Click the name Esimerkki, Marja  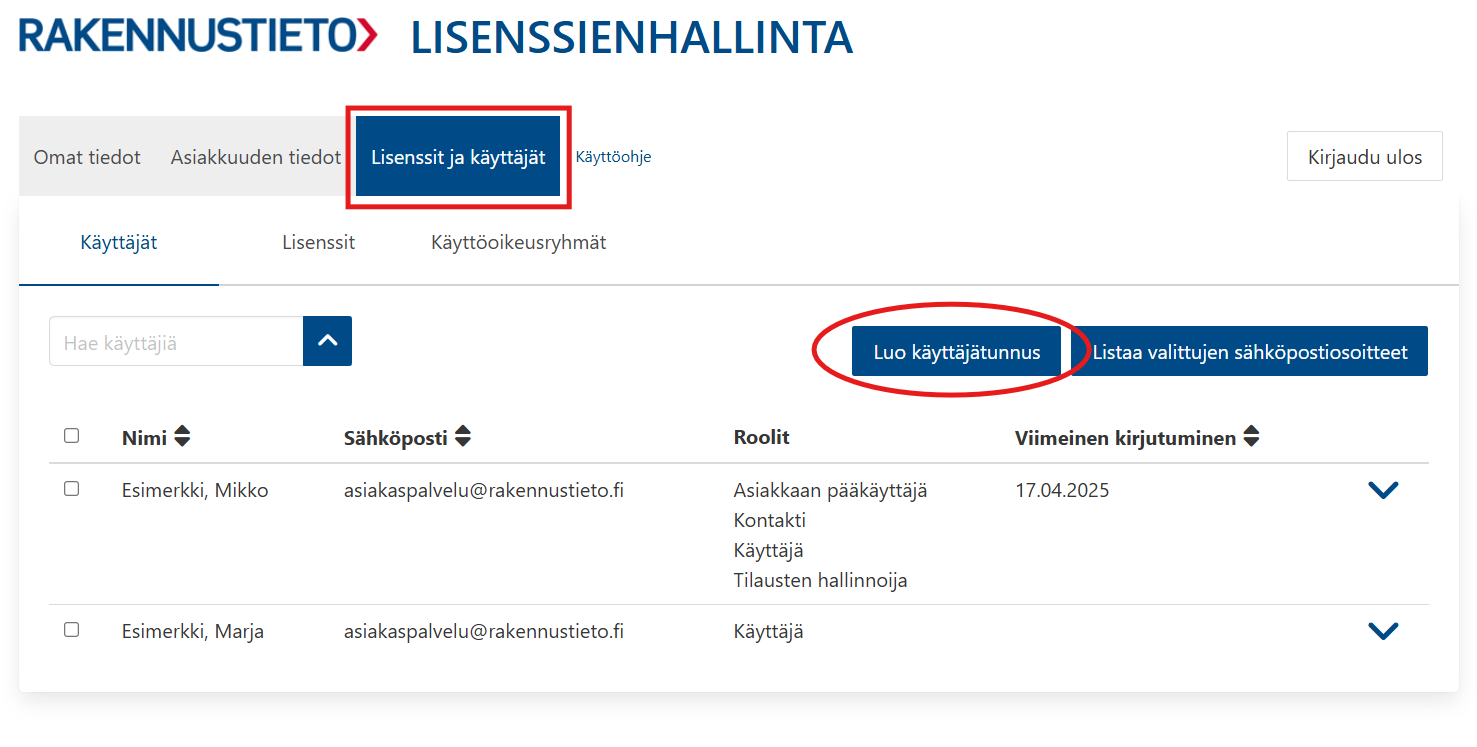coord(193,632)
